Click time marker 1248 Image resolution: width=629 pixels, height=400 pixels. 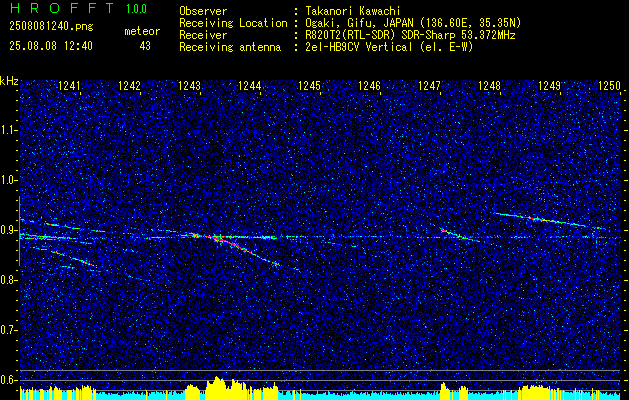pos(489,86)
